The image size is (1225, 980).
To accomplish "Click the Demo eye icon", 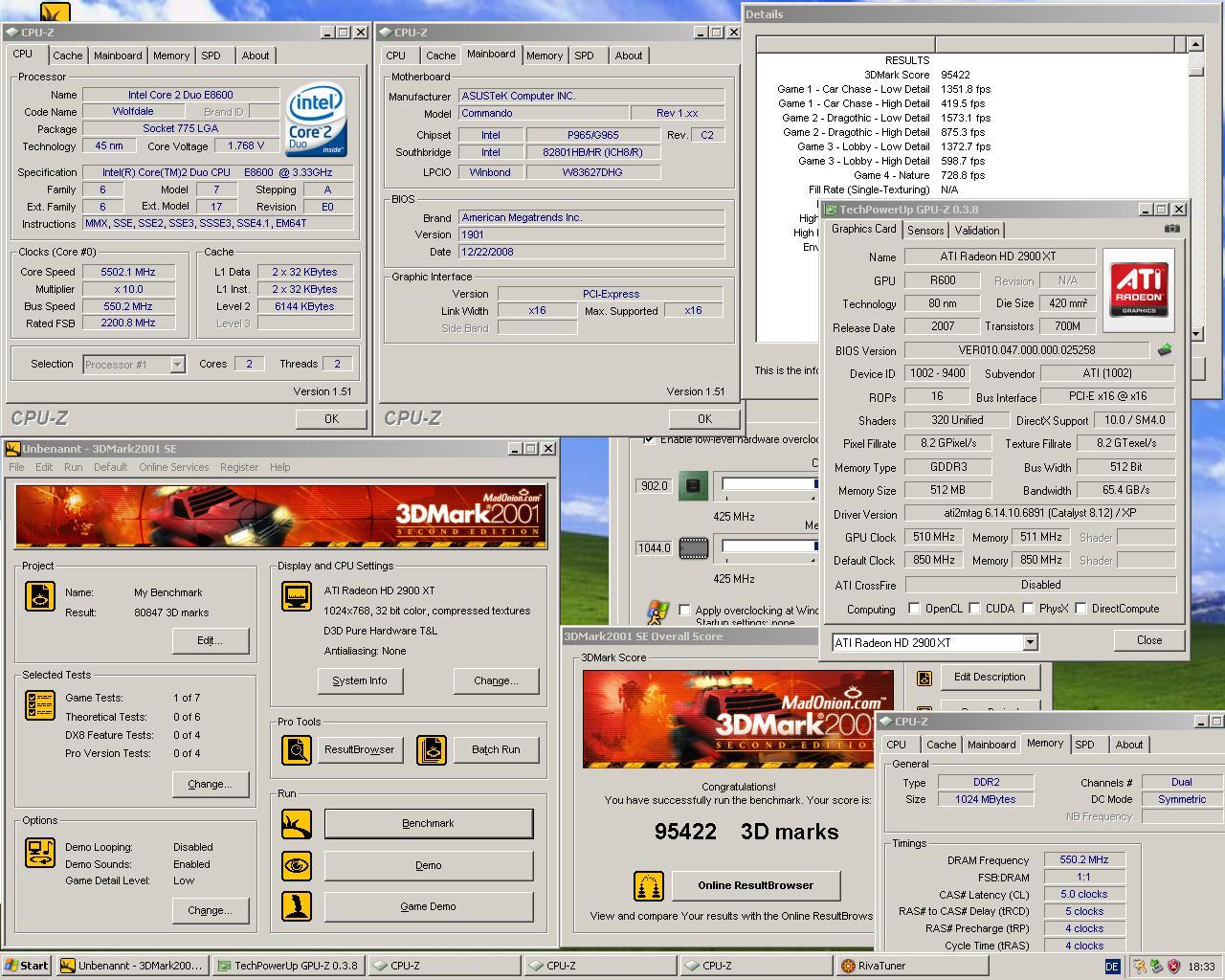I will tap(297, 865).
